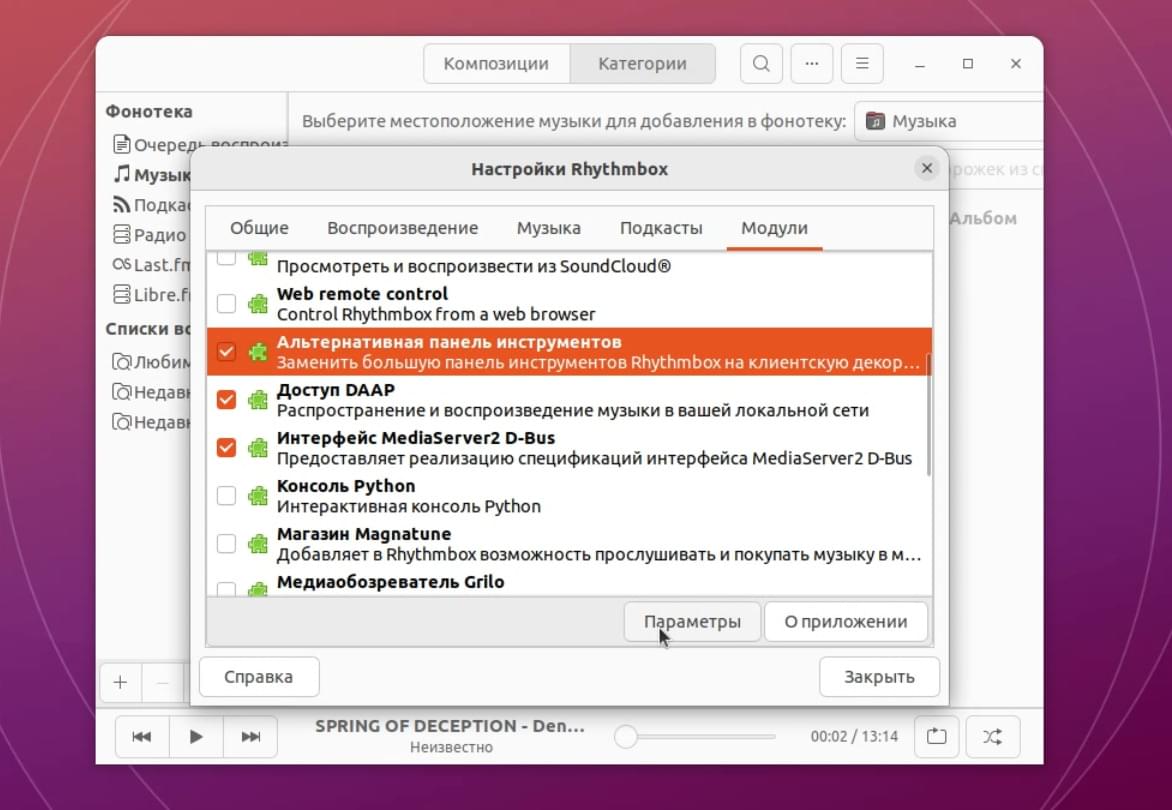1172x810 pixels.
Task: Click the Доступ DAAP plugin puzzle icon
Action: tap(258, 400)
